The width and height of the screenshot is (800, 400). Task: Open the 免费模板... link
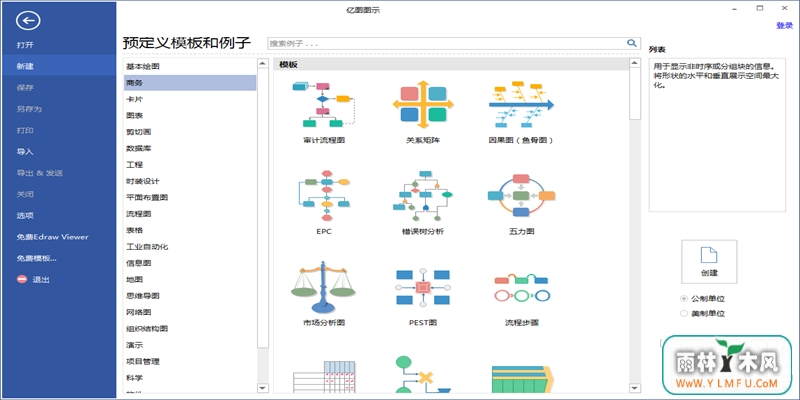36,259
